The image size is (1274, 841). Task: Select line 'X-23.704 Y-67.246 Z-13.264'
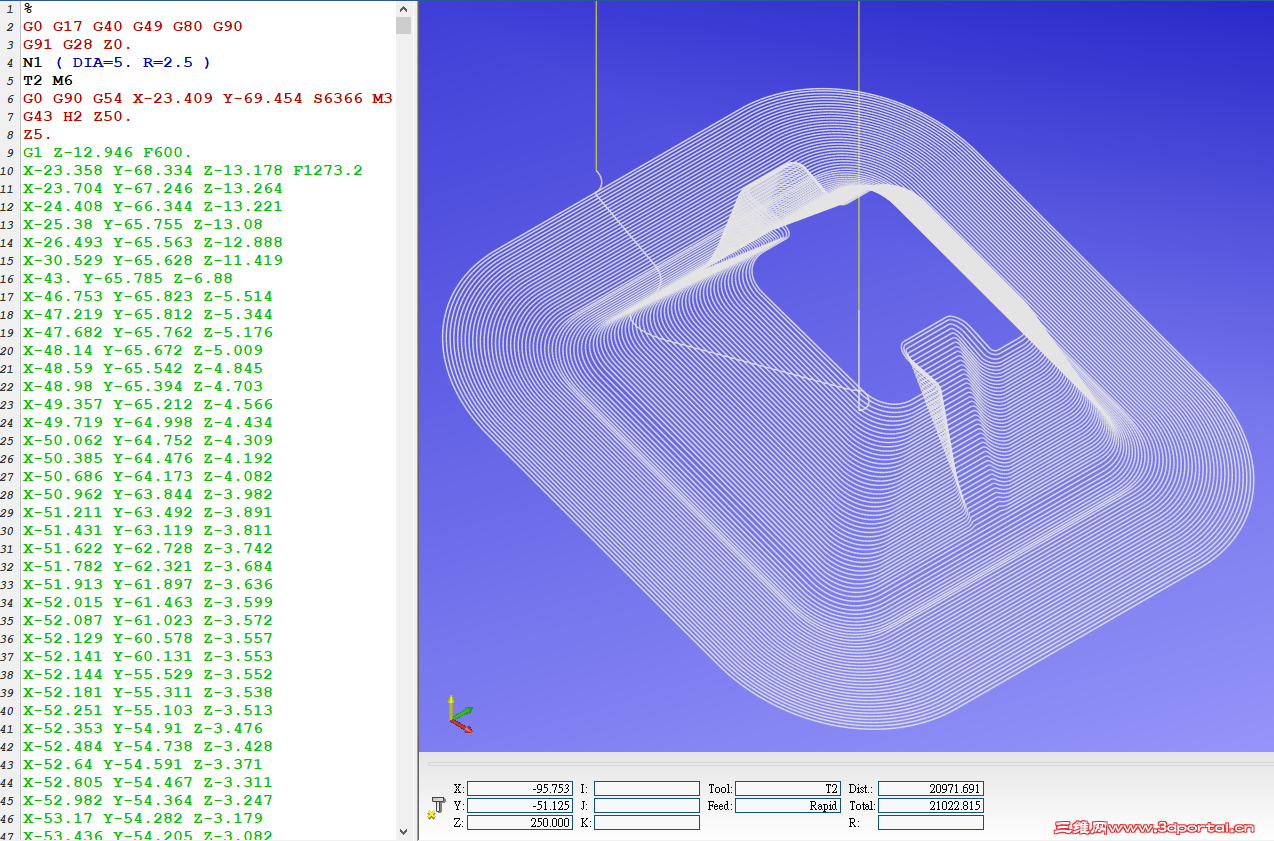pyautogui.click(x=152, y=188)
